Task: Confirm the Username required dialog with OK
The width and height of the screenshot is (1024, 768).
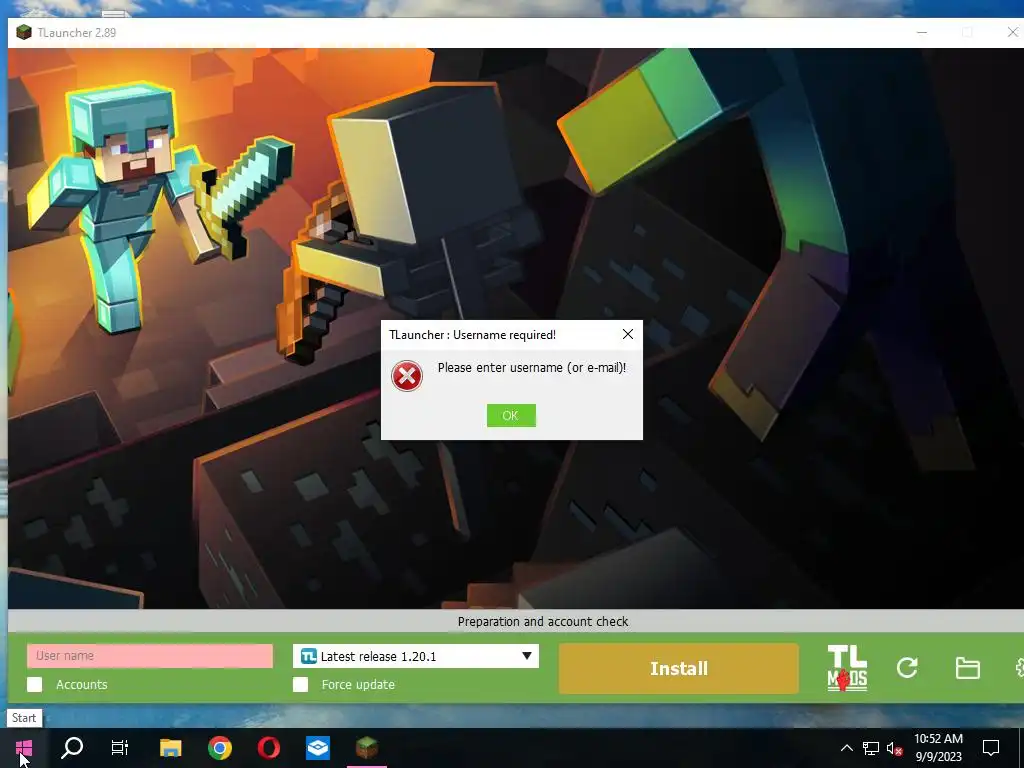Action: point(511,415)
